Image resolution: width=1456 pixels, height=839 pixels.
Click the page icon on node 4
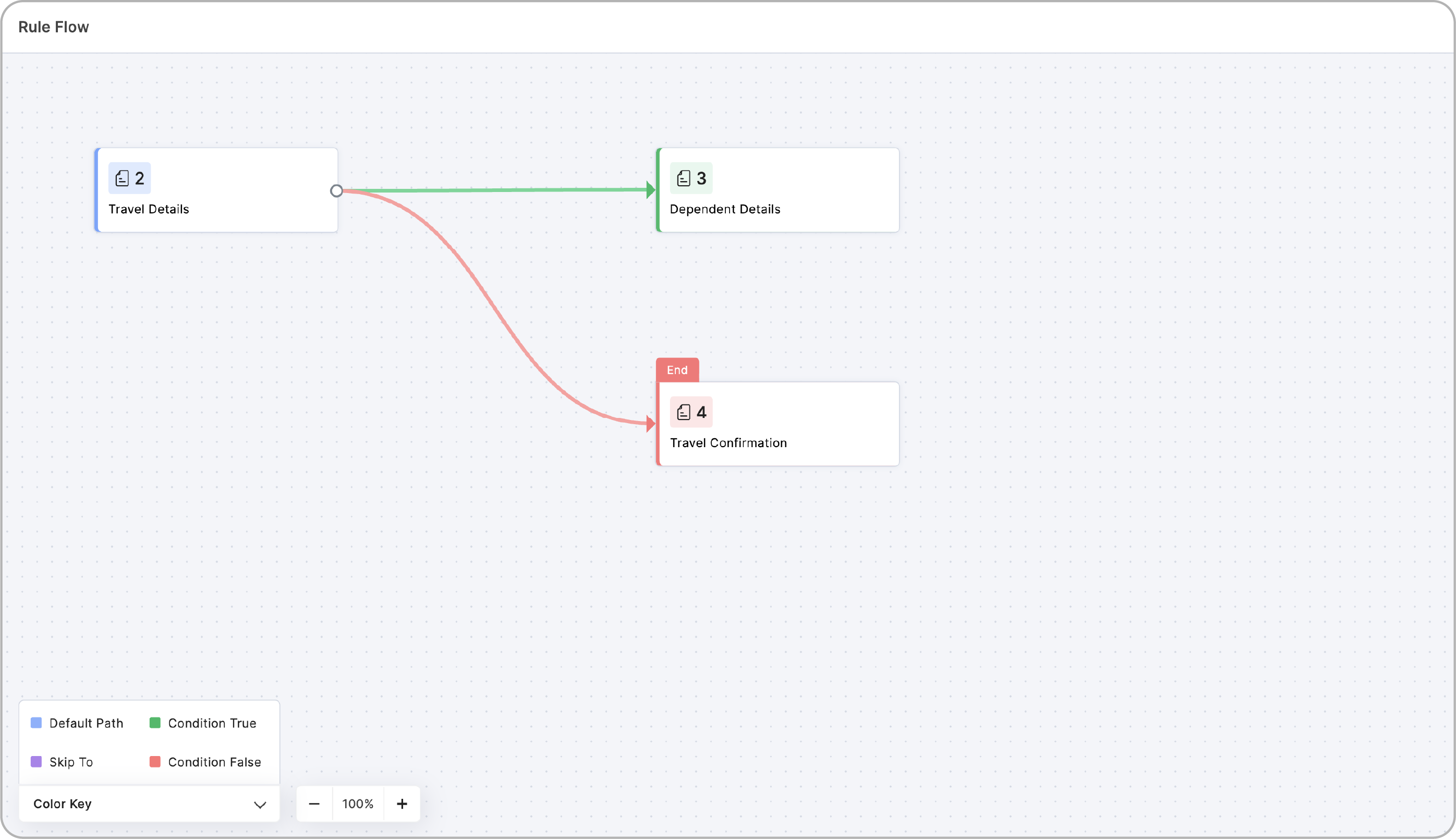(684, 413)
